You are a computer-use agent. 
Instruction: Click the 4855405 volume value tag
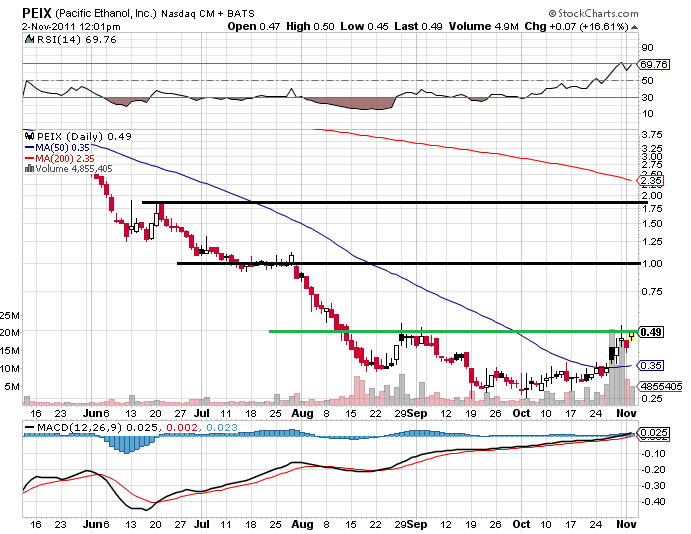click(661, 386)
